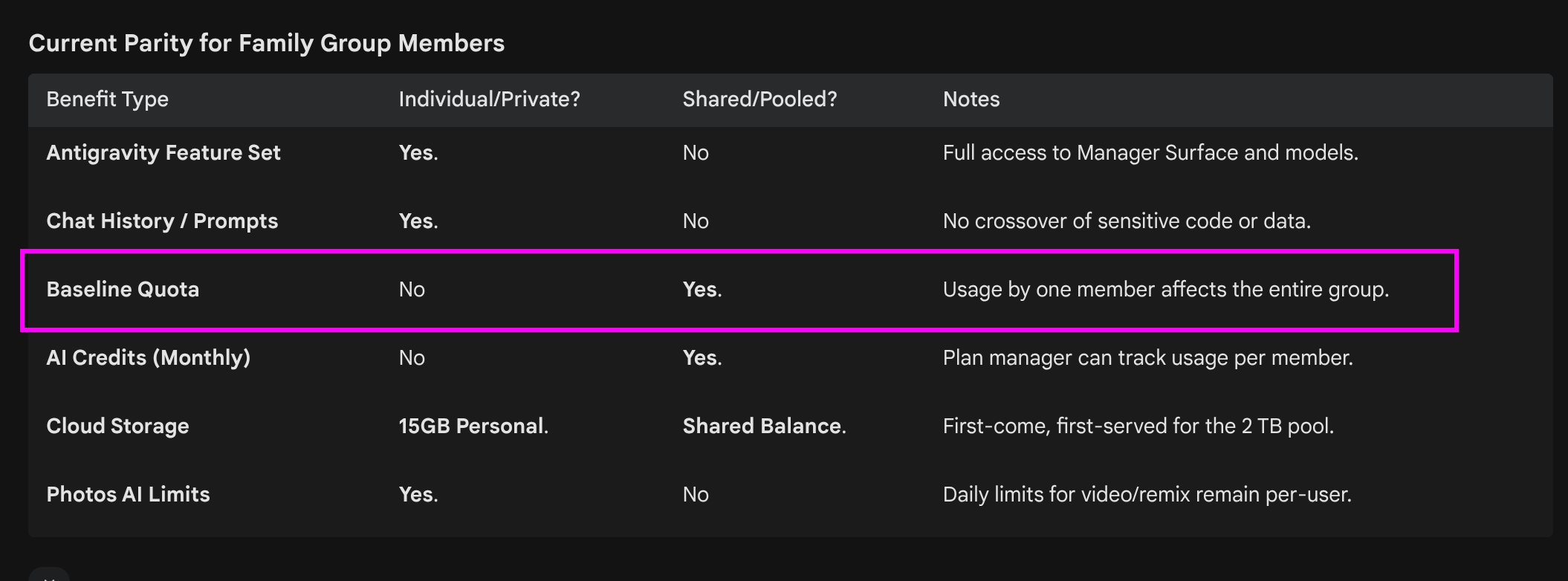Click the Individual/Private? column header
This screenshot has height=581, width=1568.
point(489,100)
